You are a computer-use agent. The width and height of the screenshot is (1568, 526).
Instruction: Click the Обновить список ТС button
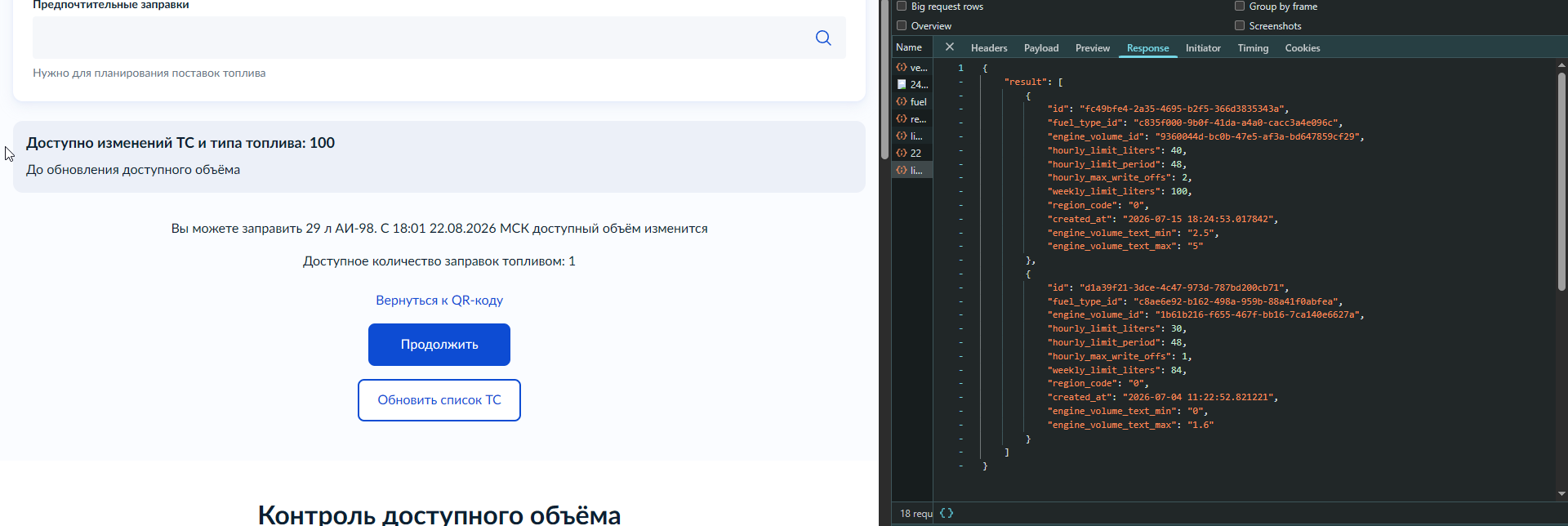coord(439,400)
